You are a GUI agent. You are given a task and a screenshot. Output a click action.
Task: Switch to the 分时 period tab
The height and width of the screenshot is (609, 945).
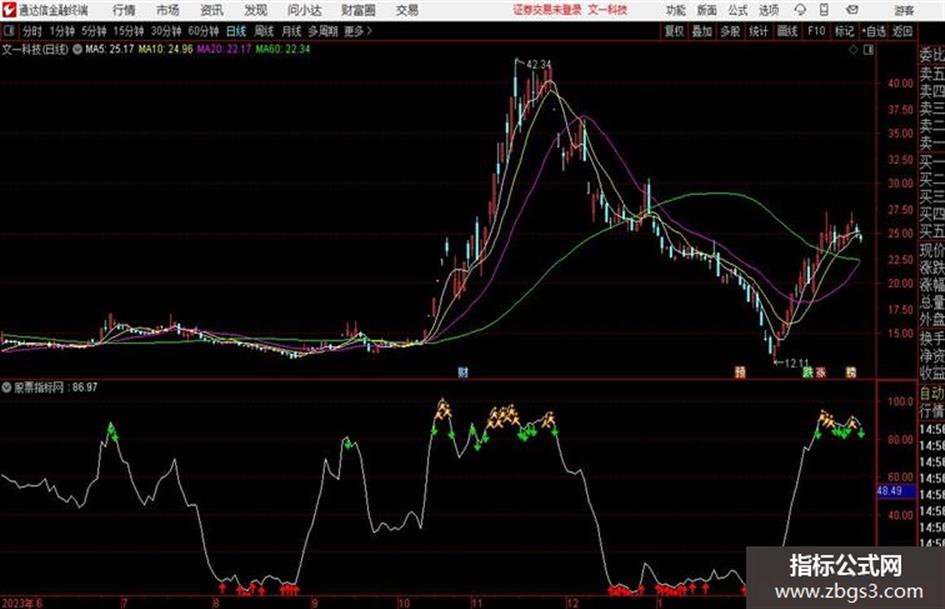(33, 31)
